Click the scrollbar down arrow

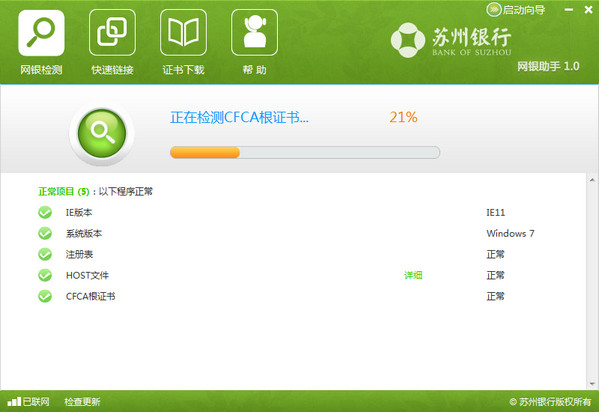(x=592, y=384)
